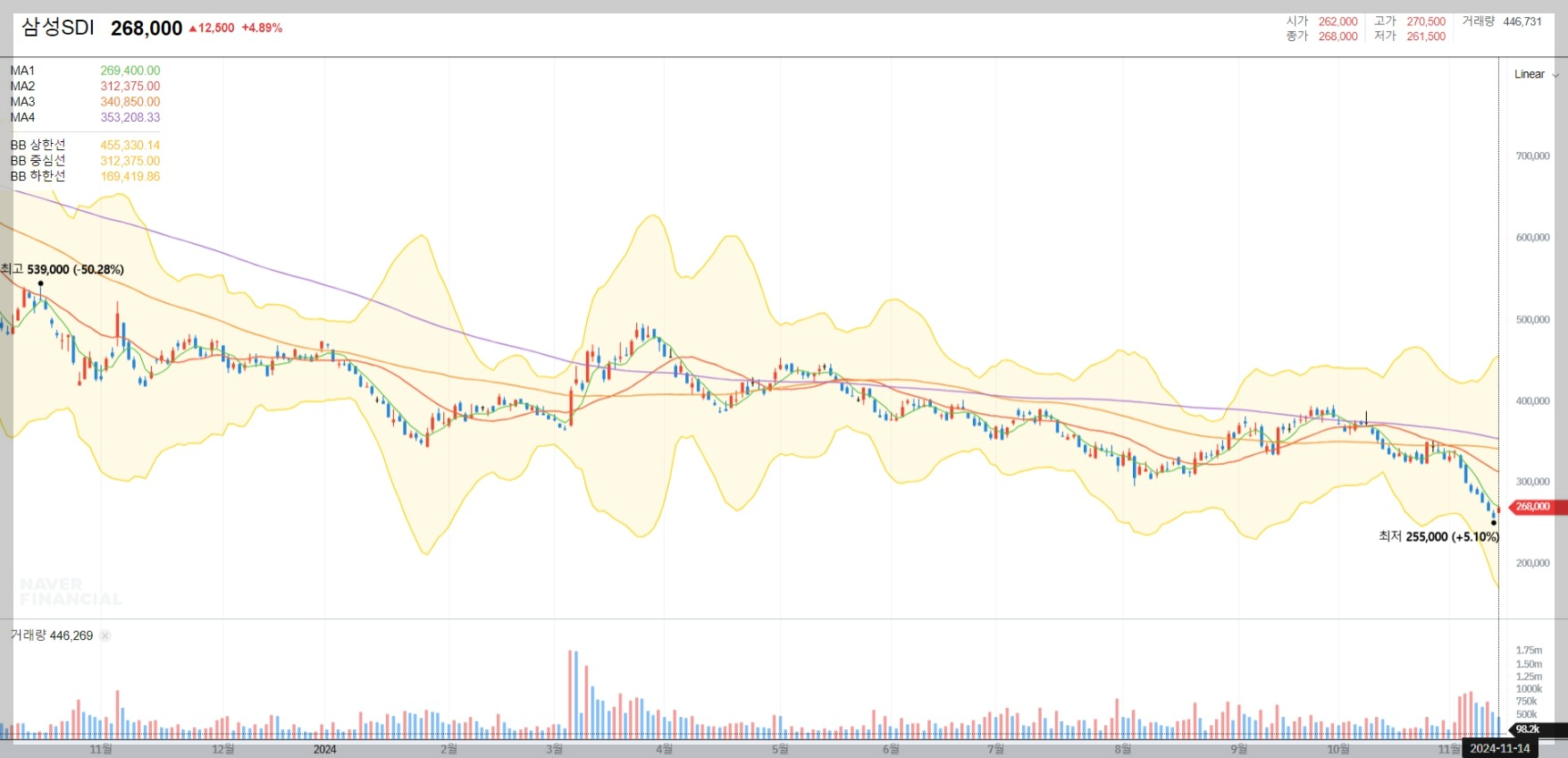Select the BB 중심선 legend label
Viewport: 1568px width, 758px height.
[x=38, y=161]
